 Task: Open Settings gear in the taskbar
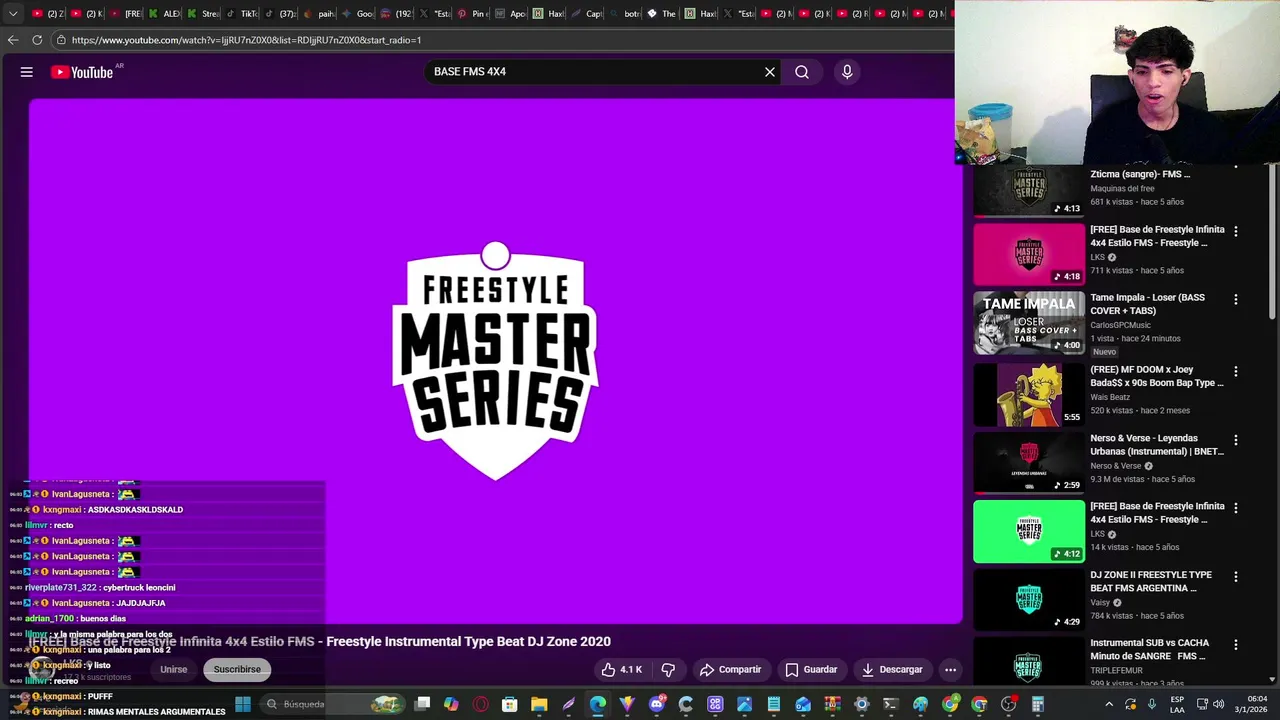point(861,704)
